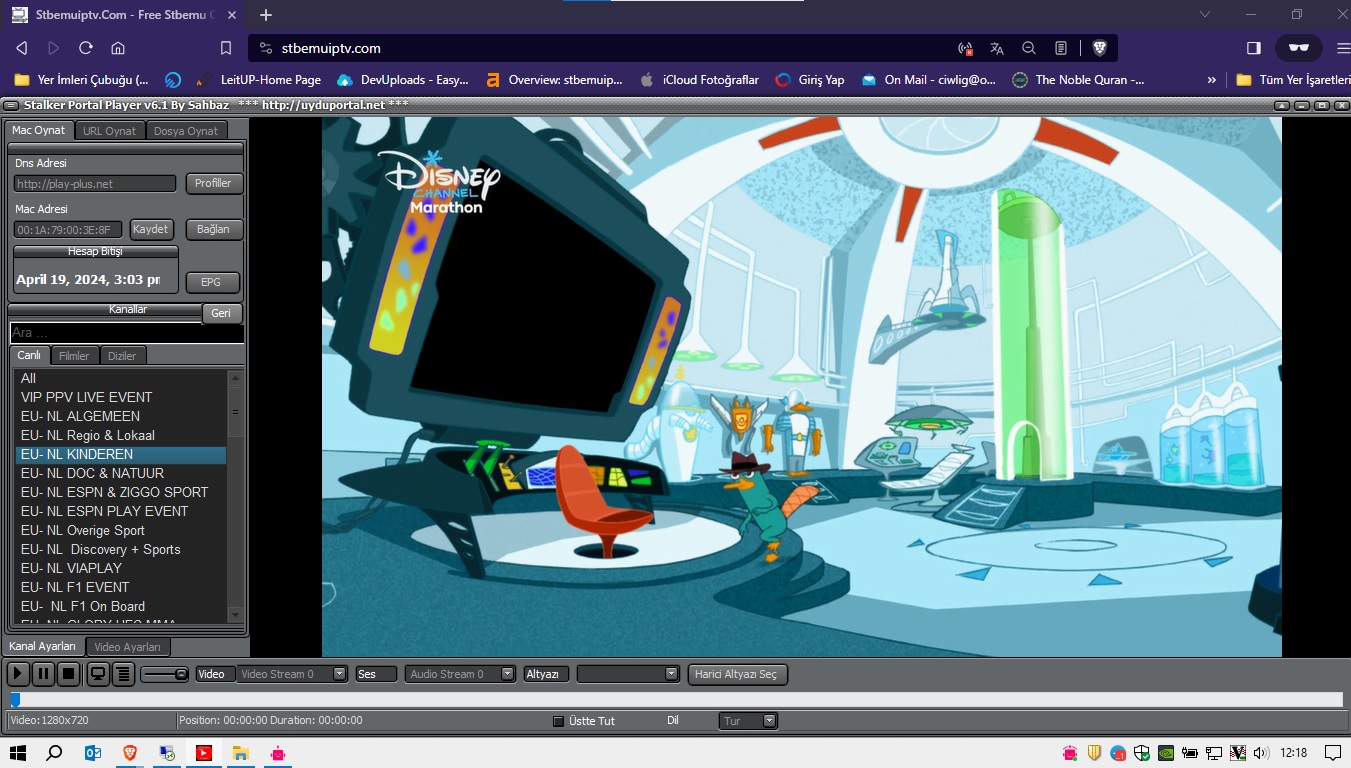Stop the stream with the Stop button
This screenshot has height=768, width=1351.
click(x=68, y=674)
